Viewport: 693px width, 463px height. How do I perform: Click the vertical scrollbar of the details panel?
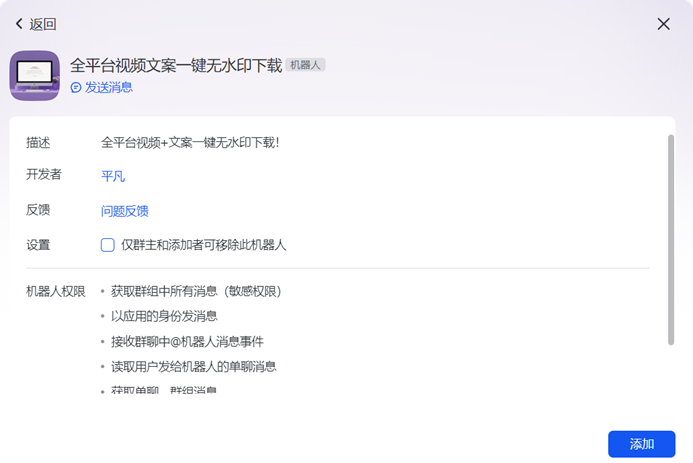click(671, 240)
